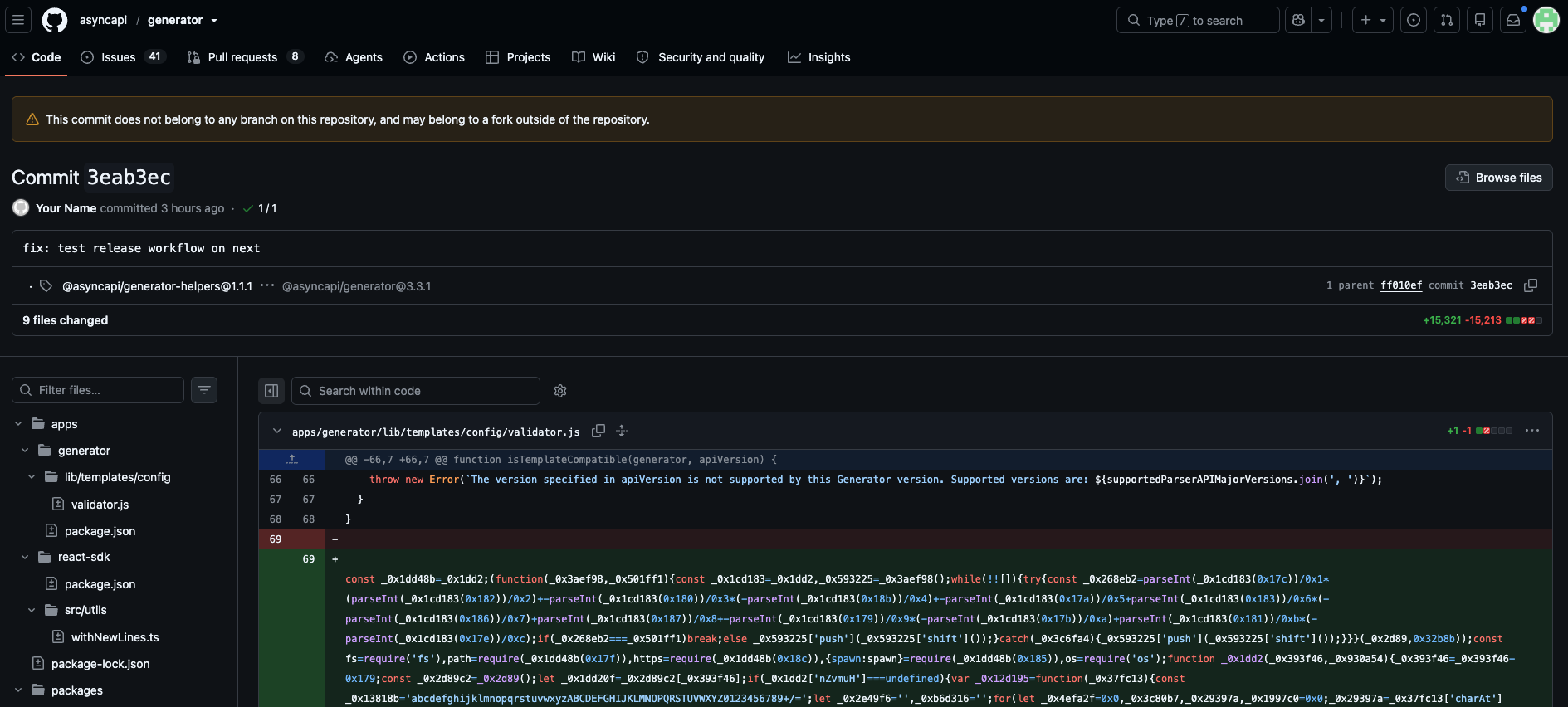Open the file tree filter options
Viewport: 1568px width, 707px height.
pyautogui.click(x=204, y=390)
